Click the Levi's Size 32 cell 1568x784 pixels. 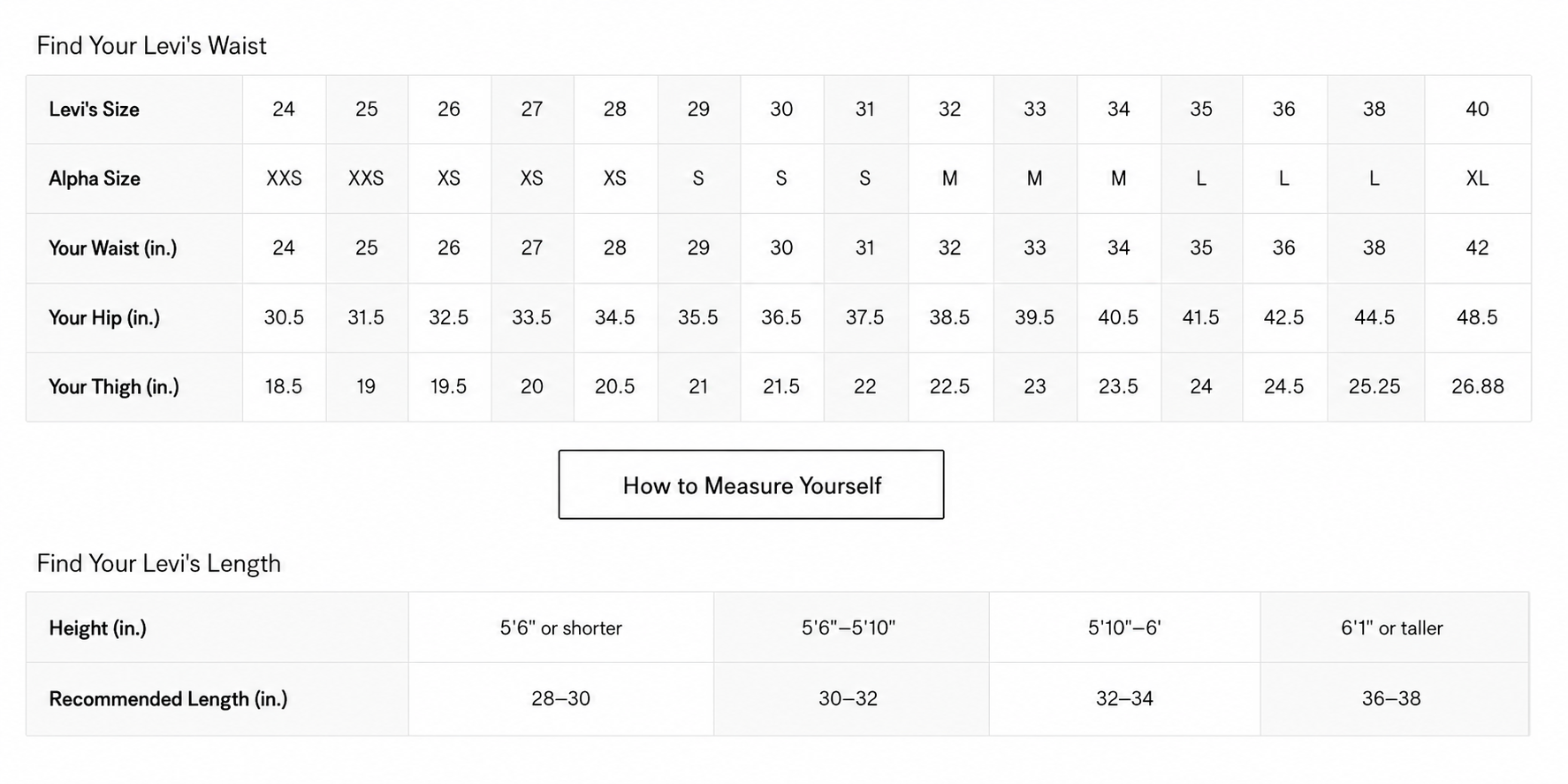pos(950,109)
